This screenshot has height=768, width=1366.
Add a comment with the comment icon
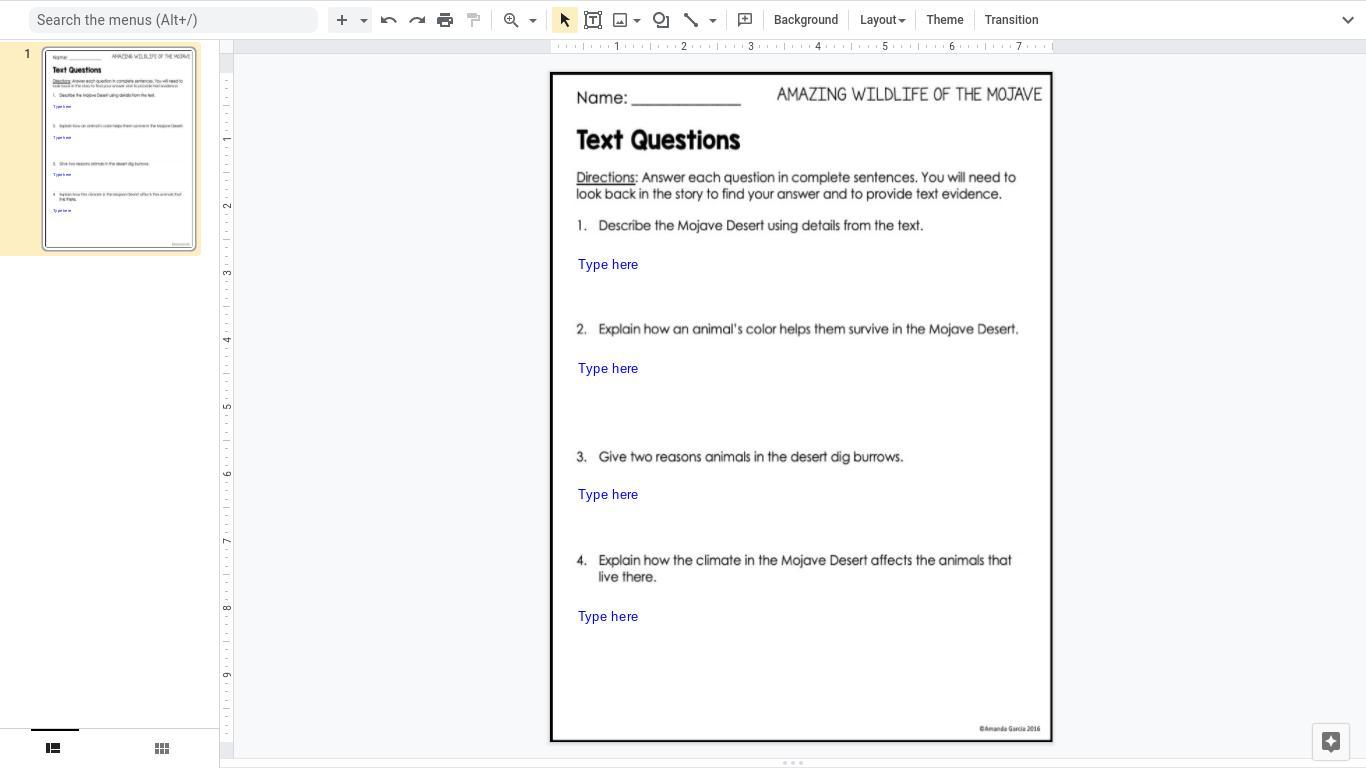745,20
